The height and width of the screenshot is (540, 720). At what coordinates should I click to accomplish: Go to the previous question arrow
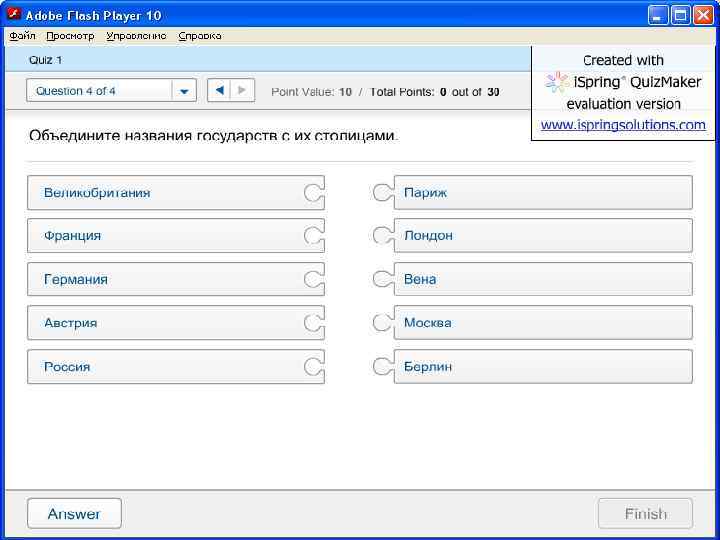pos(219,90)
